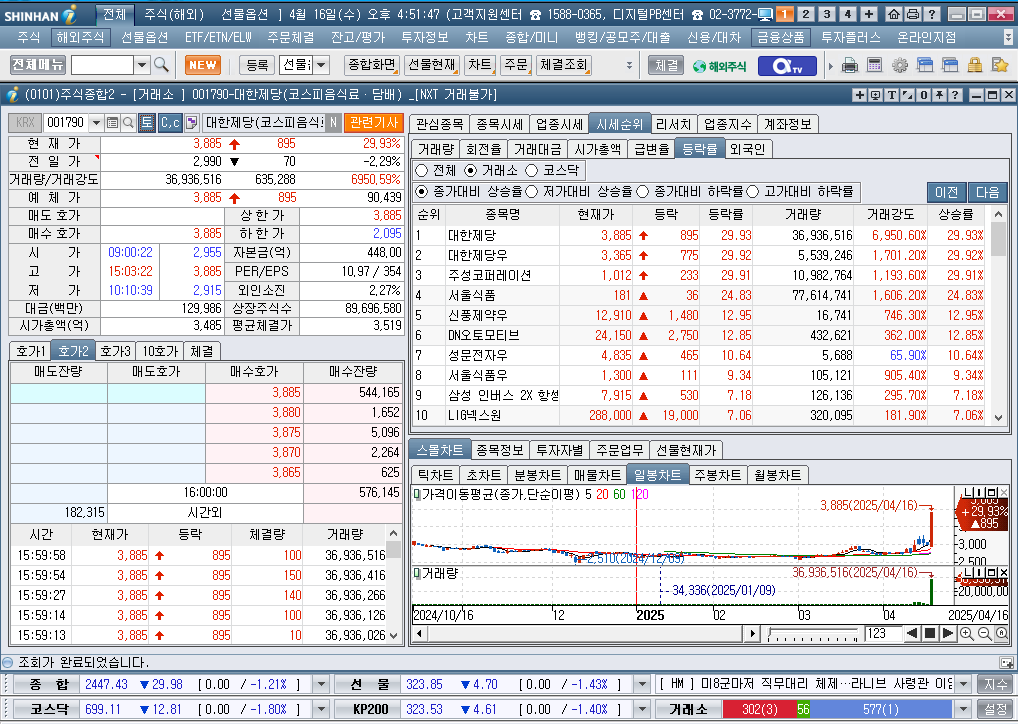
Task: Open the KP200 ticker dropdown arrow
Action: click(641, 709)
